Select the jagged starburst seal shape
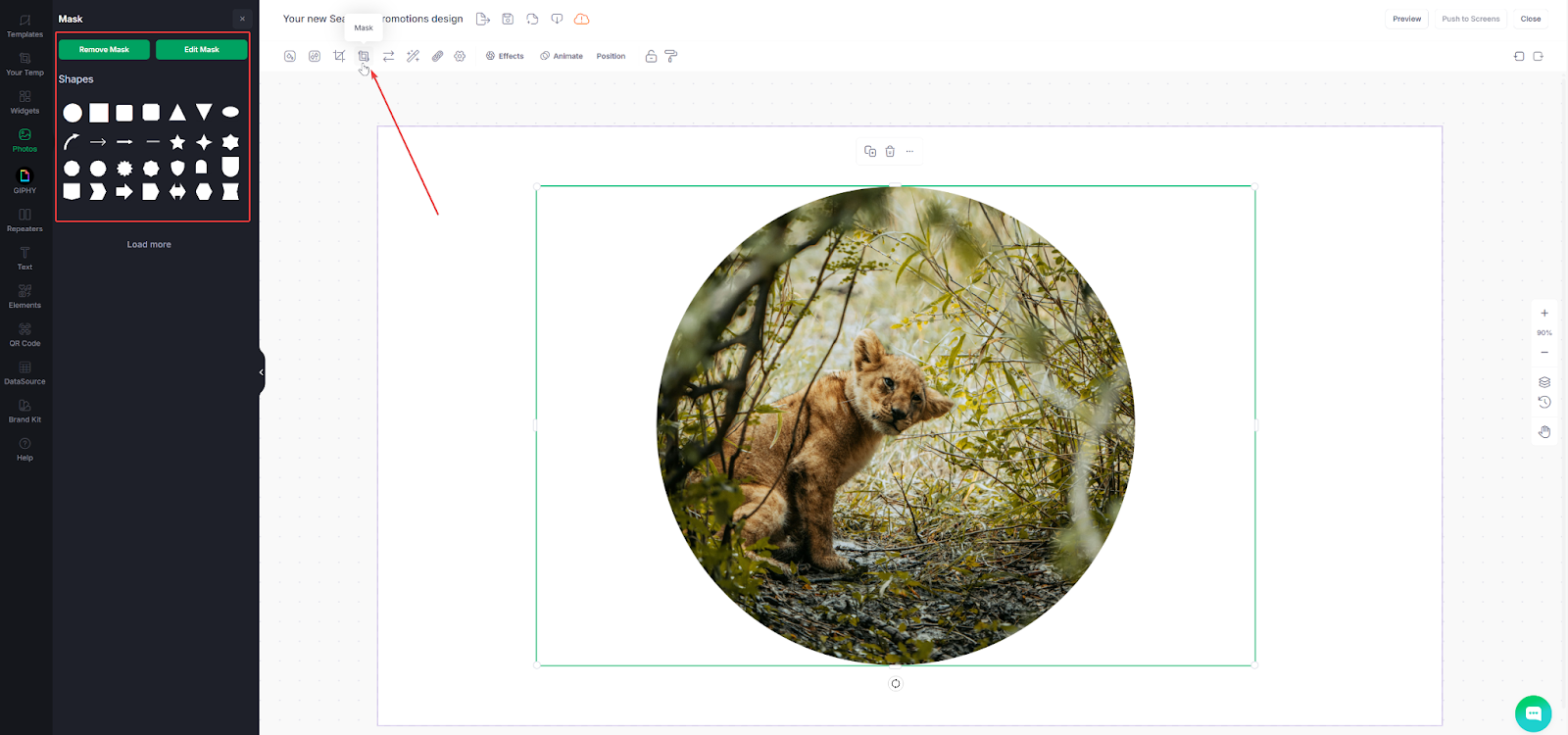The width and height of the screenshot is (1568, 735). [x=124, y=169]
